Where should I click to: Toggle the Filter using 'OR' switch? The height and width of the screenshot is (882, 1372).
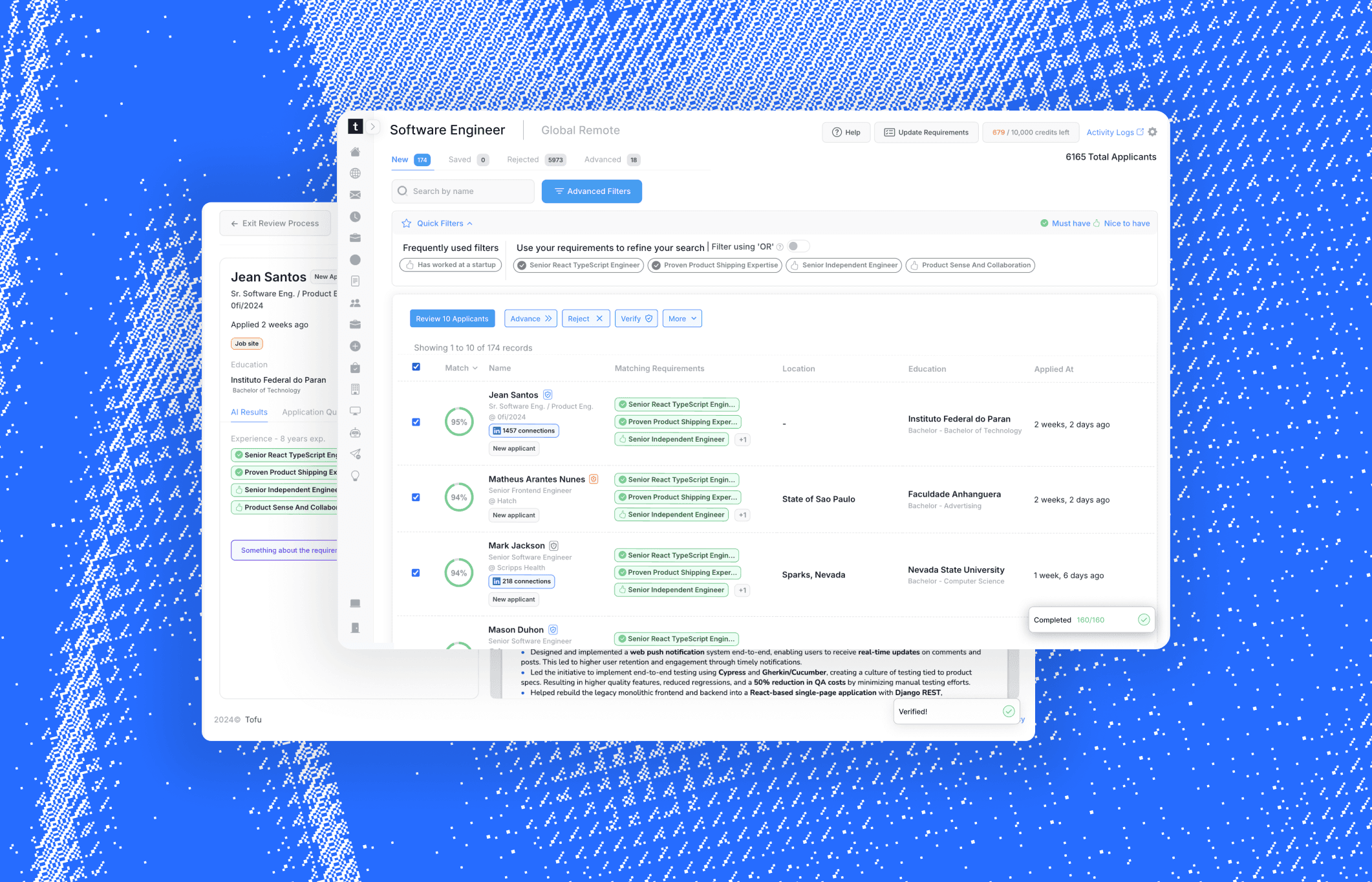pyautogui.click(x=798, y=246)
